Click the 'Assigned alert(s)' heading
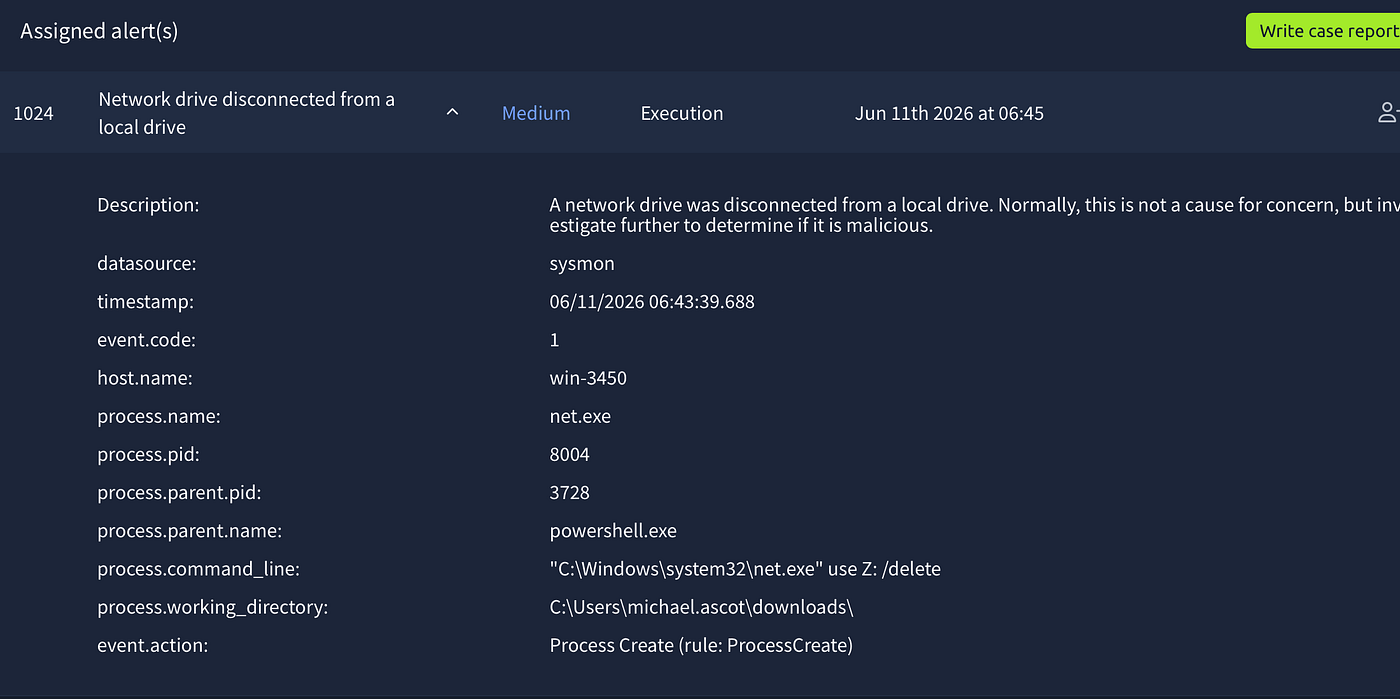The image size is (1400, 699). coord(99,31)
